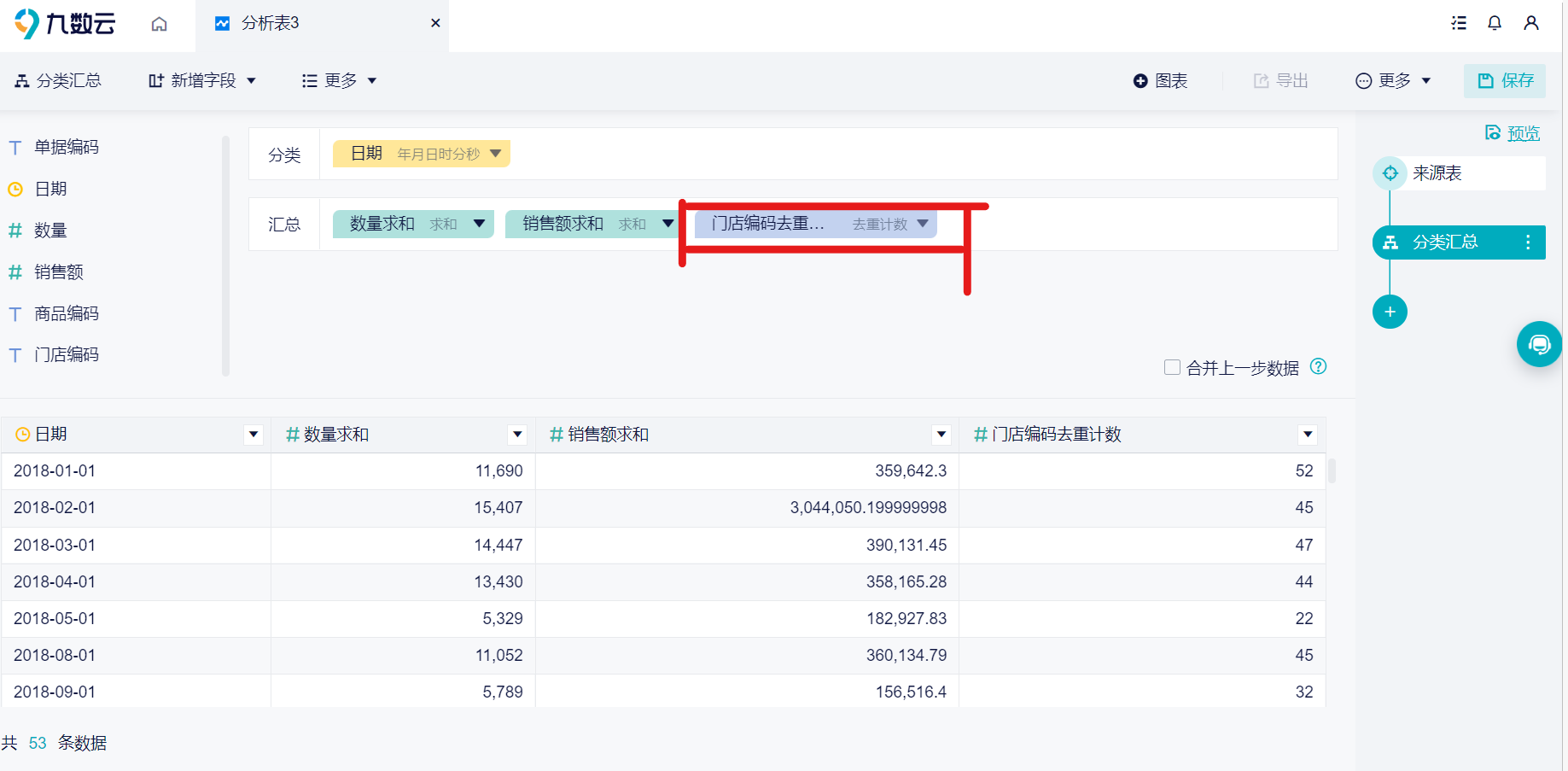This screenshot has height=771, width=1568.
Task: Click the 九数云 logo
Action: (65, 23)
